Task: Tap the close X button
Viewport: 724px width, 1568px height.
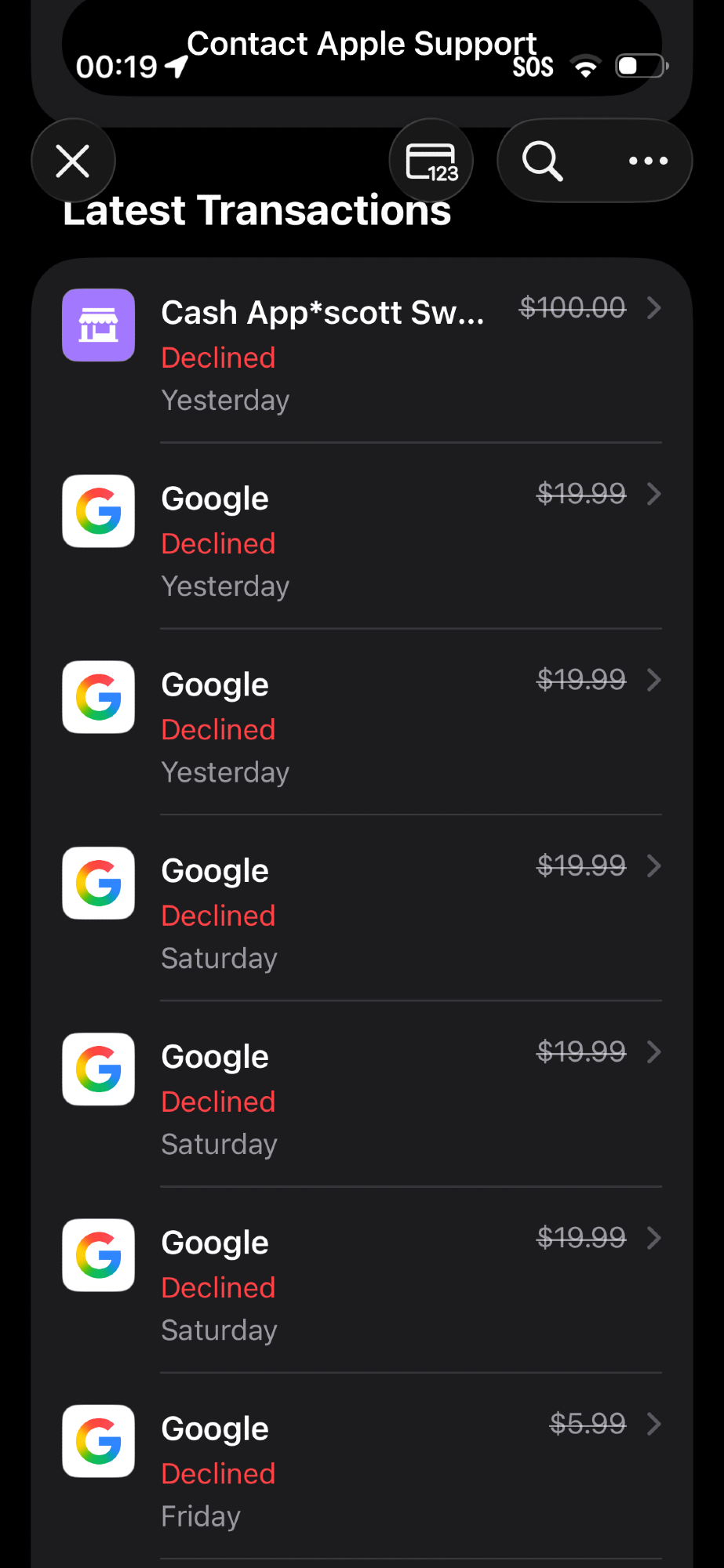Action: point(73,162)
